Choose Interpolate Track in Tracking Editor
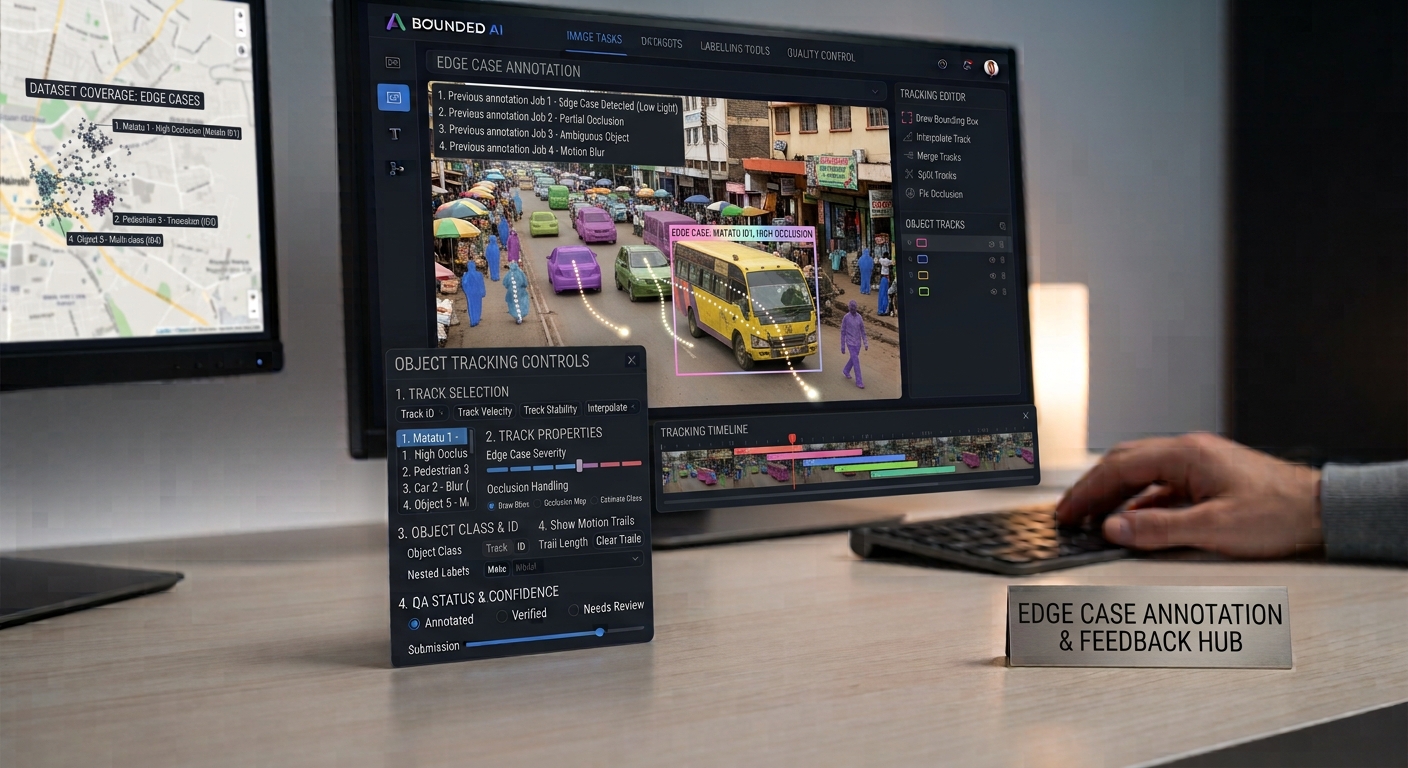The height and width of the screenshot is (768, 1408). click(x=936, y=138)
